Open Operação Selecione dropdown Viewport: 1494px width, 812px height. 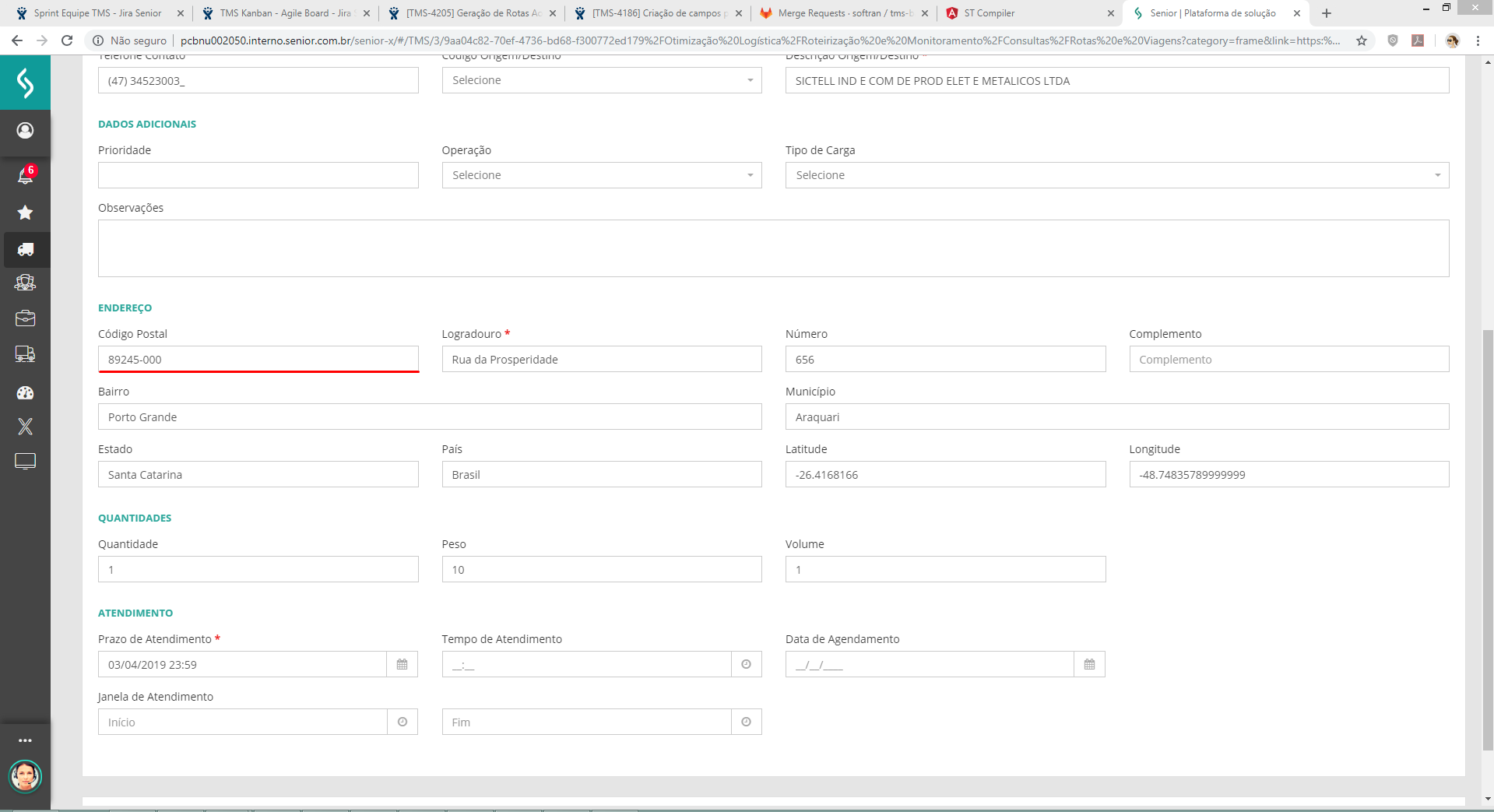(602, 175)
